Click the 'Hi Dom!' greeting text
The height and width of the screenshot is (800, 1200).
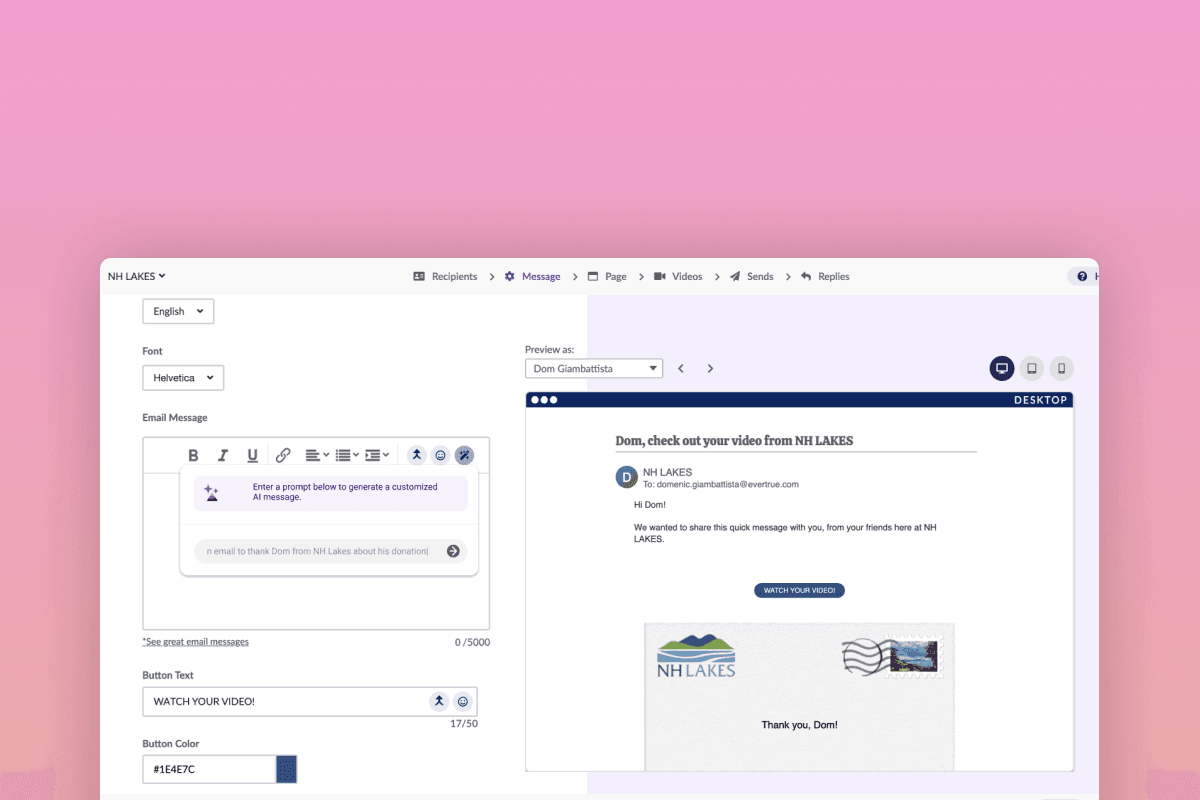tap(650, 505)
